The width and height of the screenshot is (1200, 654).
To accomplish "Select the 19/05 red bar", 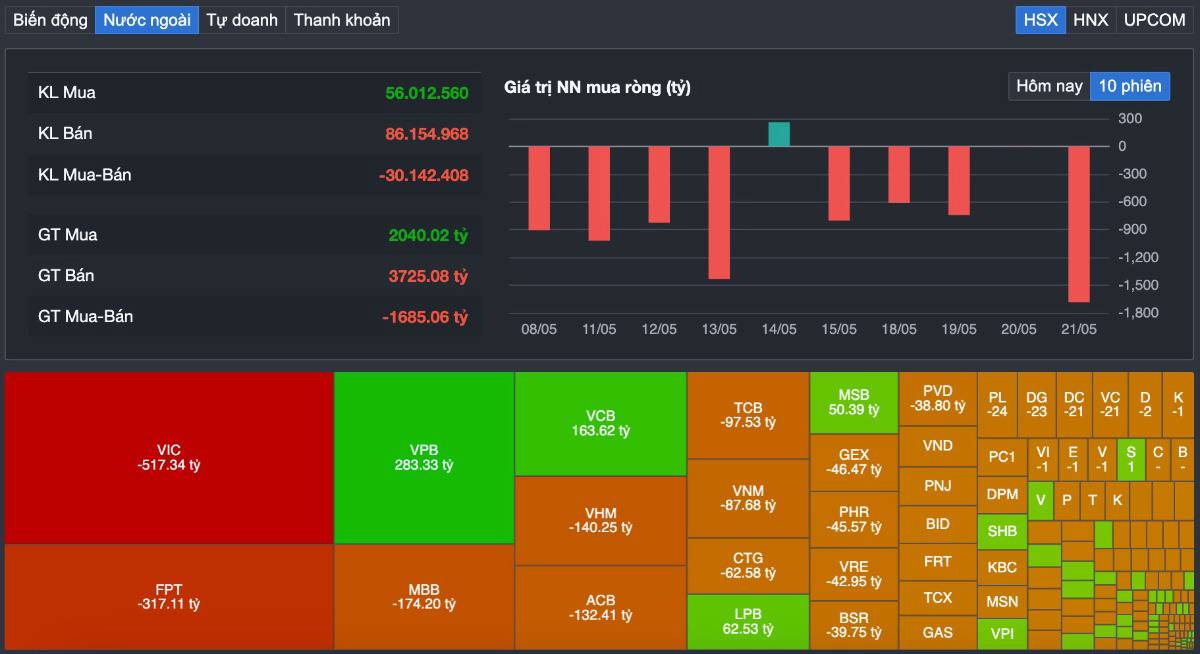I will click(959, 180).
